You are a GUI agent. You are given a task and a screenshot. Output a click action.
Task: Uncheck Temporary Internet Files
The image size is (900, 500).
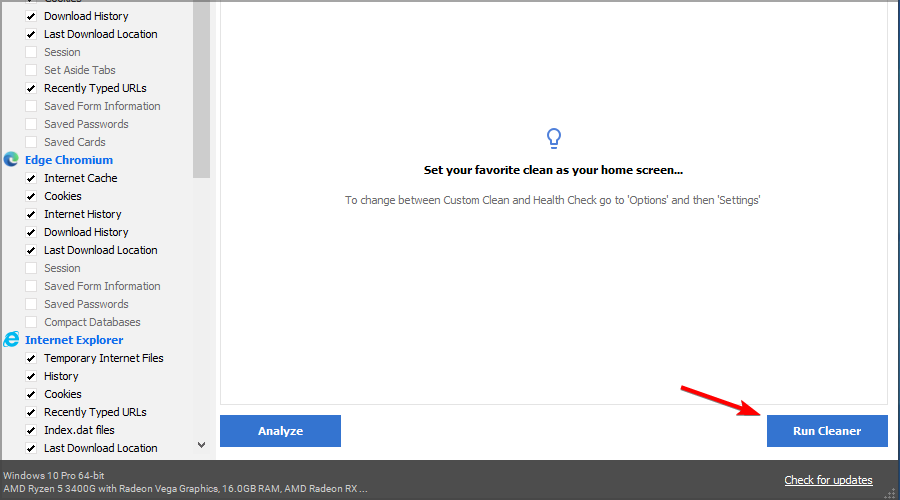point(31,358)
